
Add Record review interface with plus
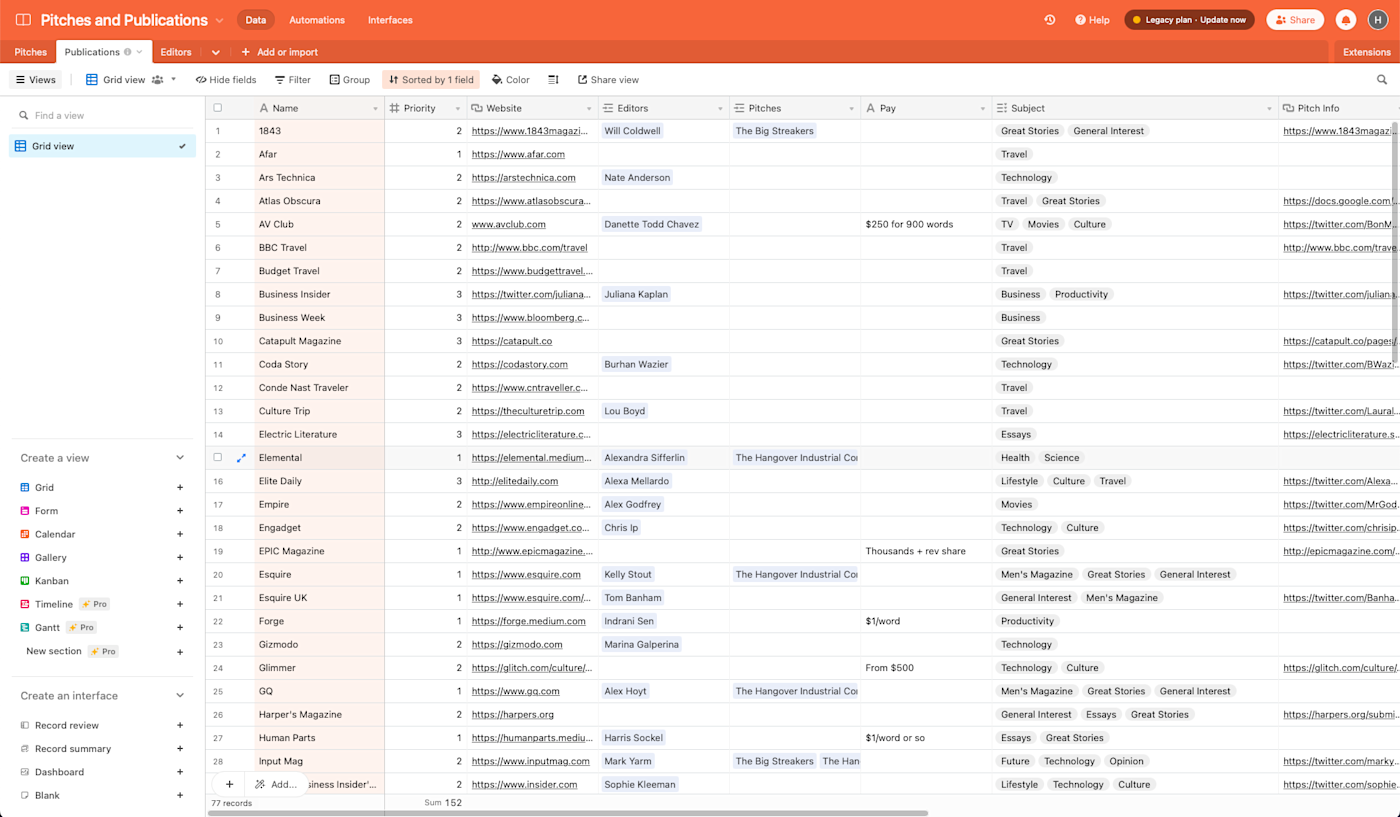point(180,725)
